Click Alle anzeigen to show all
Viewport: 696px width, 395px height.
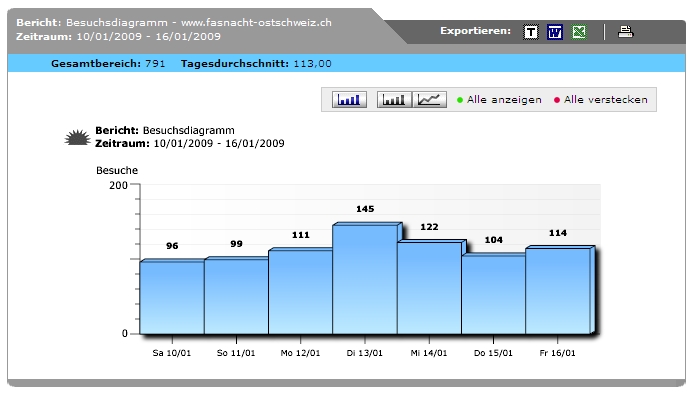point(504,100)
